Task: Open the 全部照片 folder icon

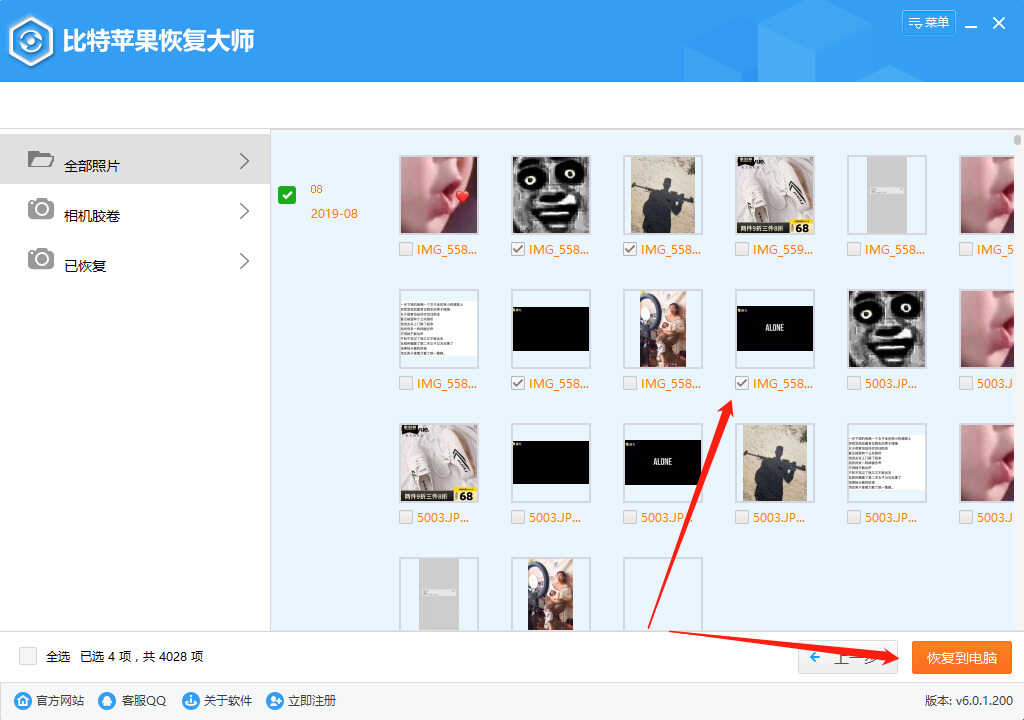Action: 40,159
